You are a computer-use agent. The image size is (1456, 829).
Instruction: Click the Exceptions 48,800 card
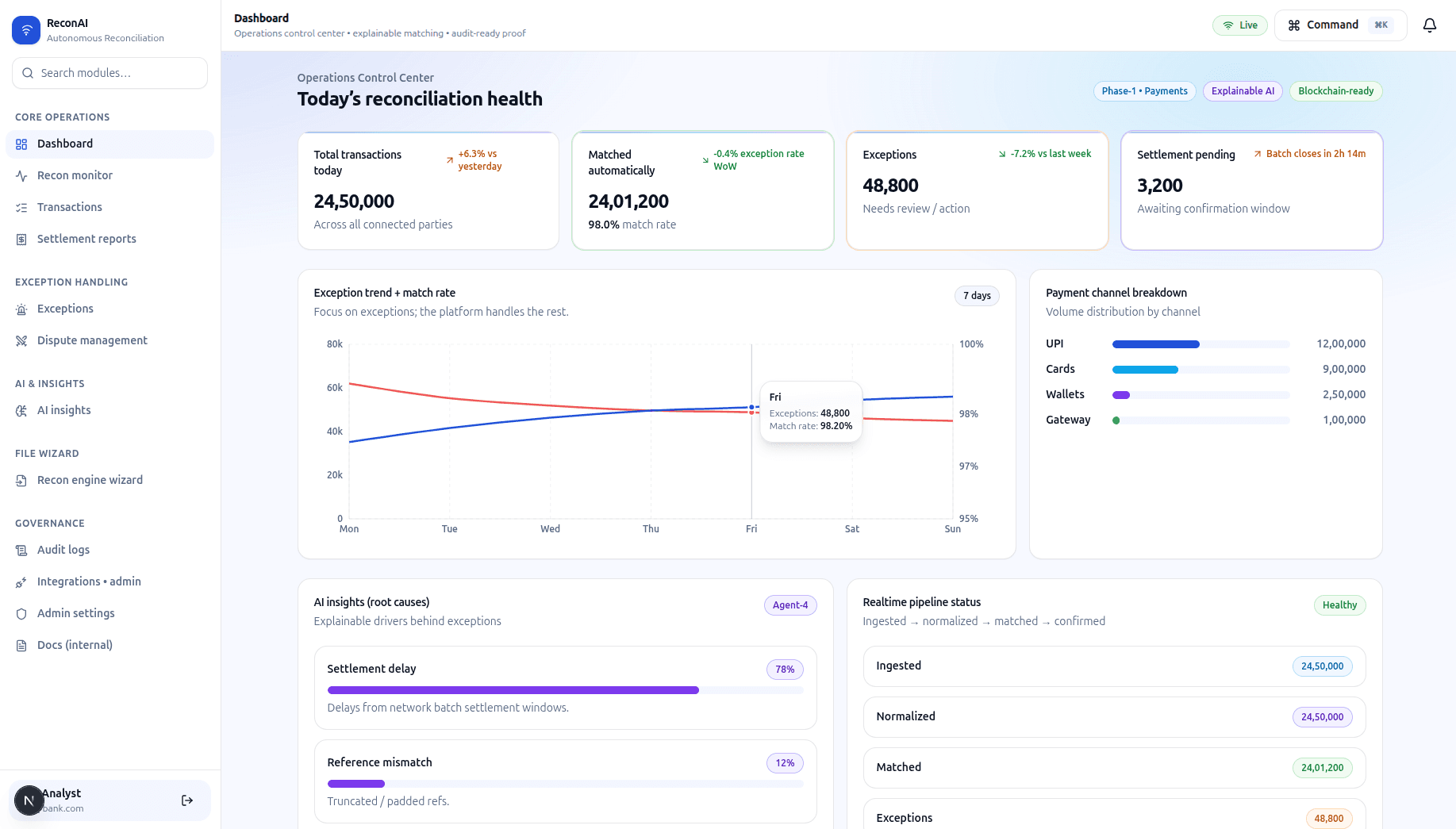[x=978, y=190]
